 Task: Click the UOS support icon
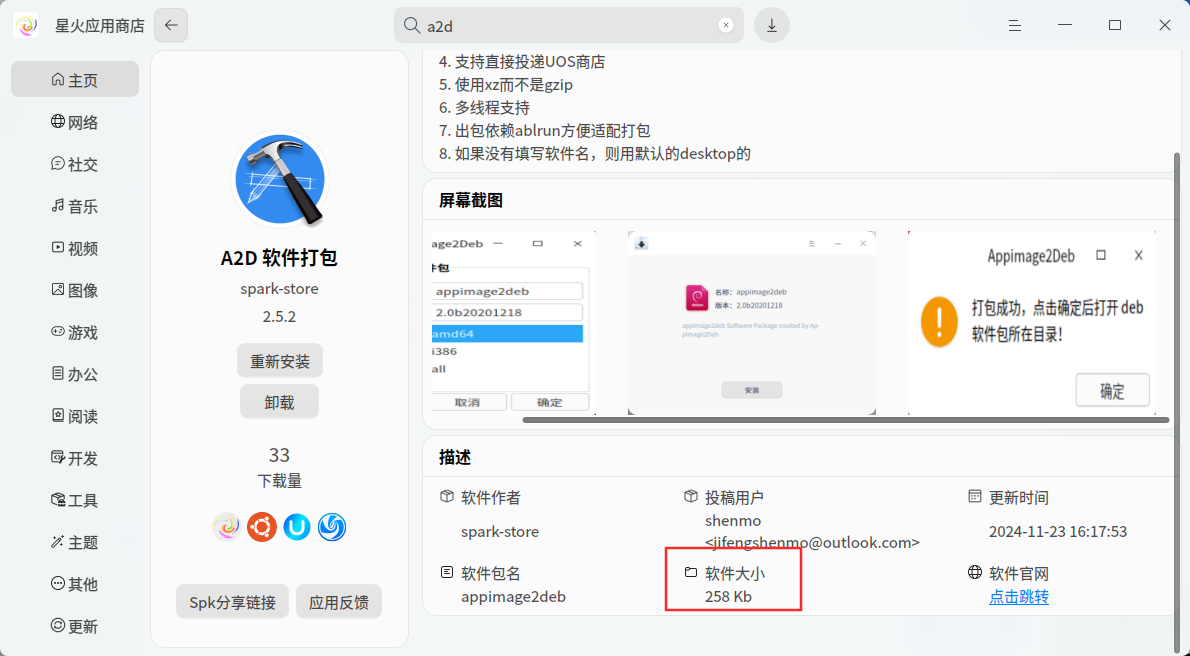(x=297, y=526)
